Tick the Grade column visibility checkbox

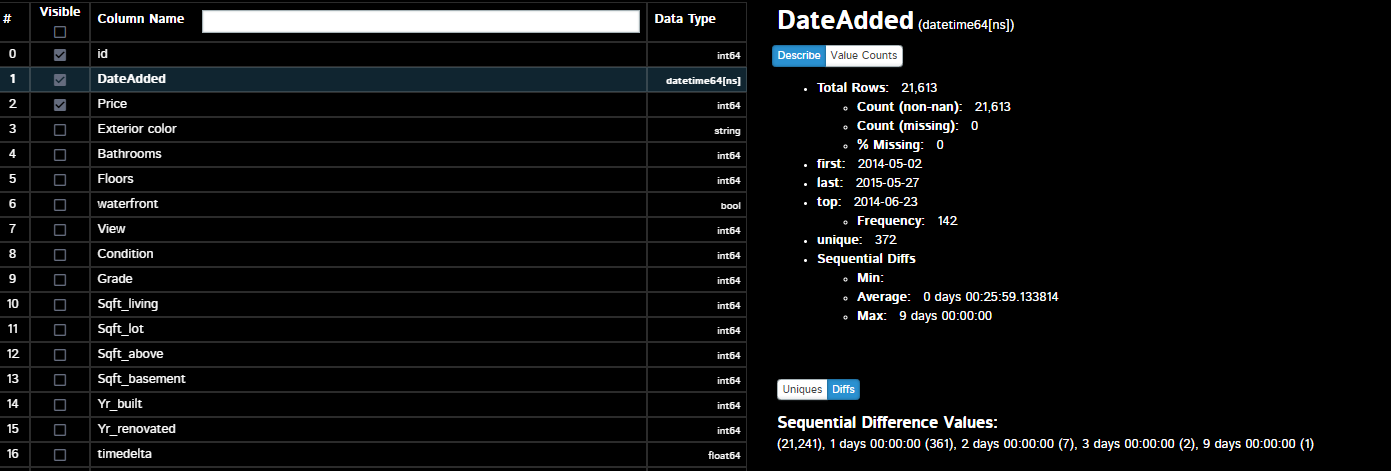[x=60, y=280]
